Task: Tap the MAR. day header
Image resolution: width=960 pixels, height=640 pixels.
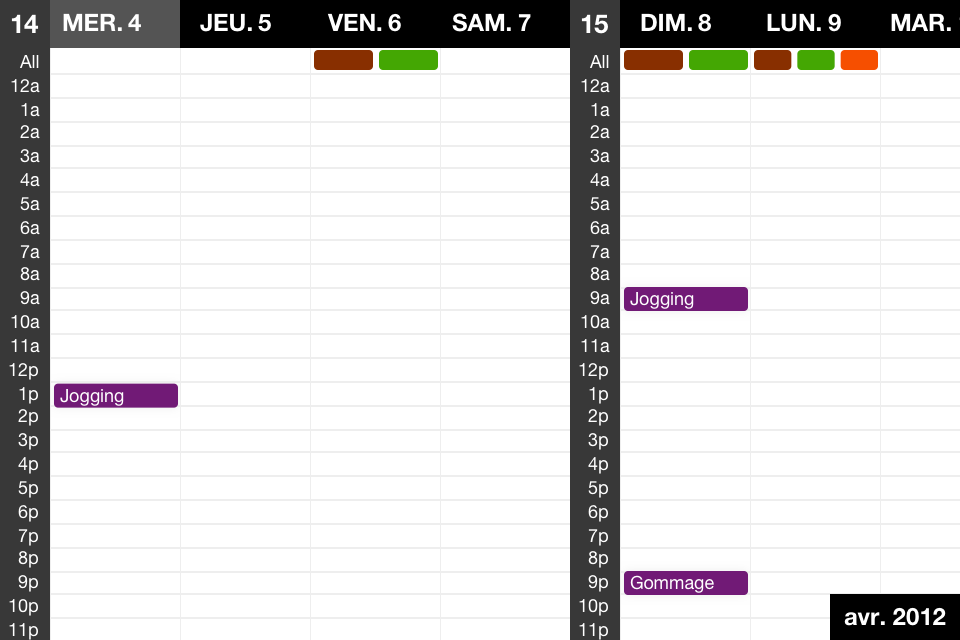Action: click(922, 23)
